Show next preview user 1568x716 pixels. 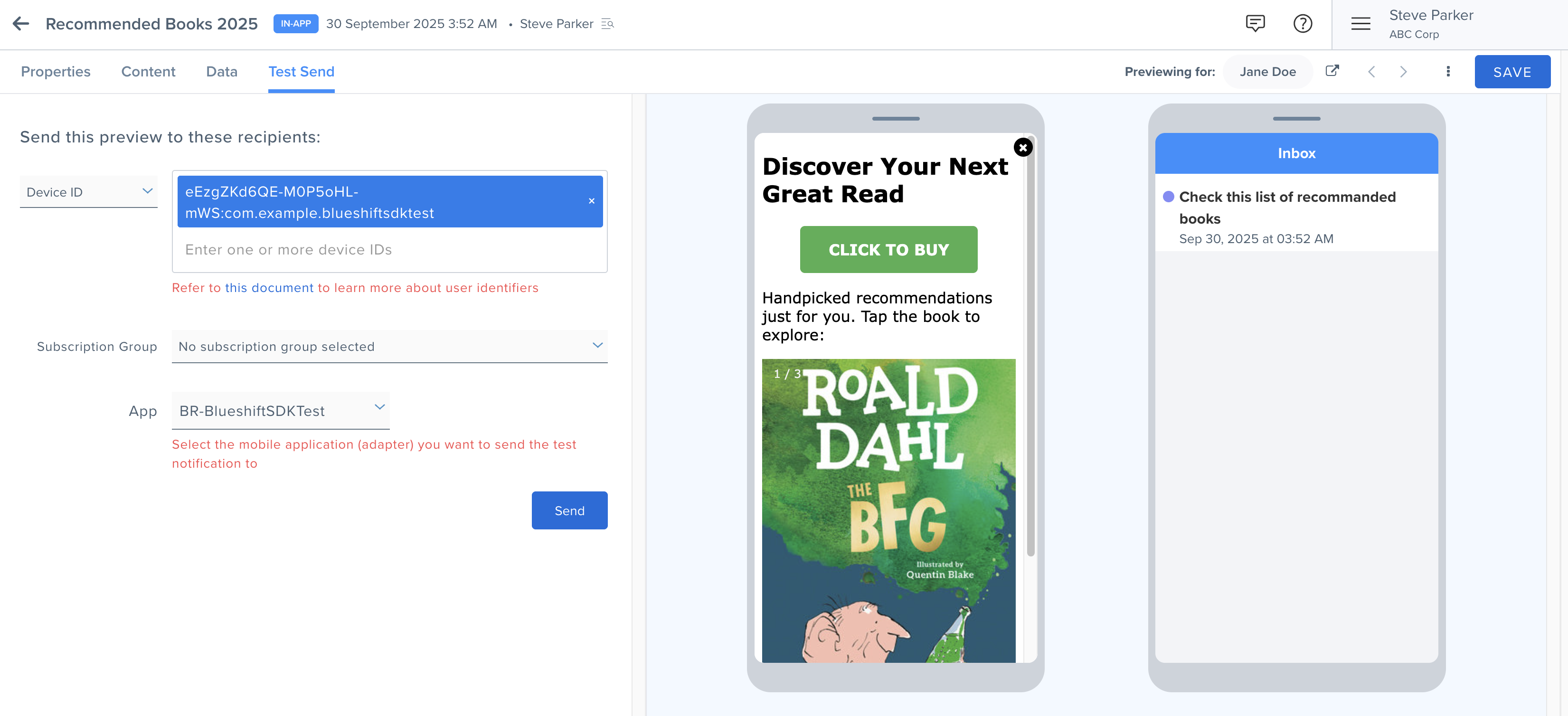coord(1404,72)
